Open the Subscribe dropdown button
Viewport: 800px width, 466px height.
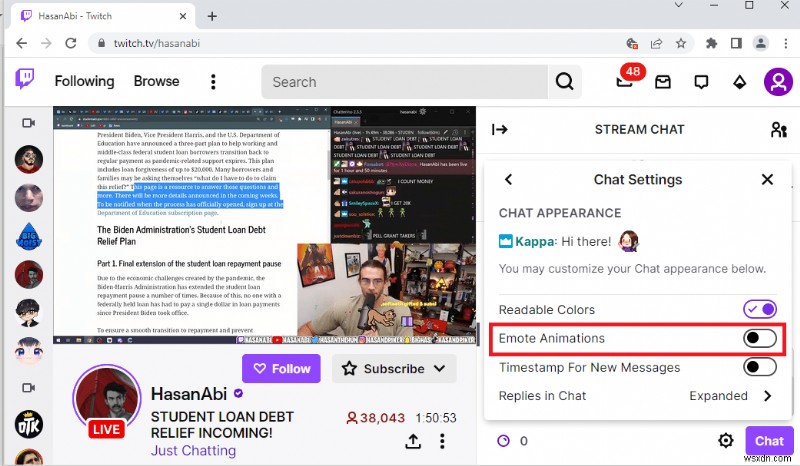click(394, 369)
